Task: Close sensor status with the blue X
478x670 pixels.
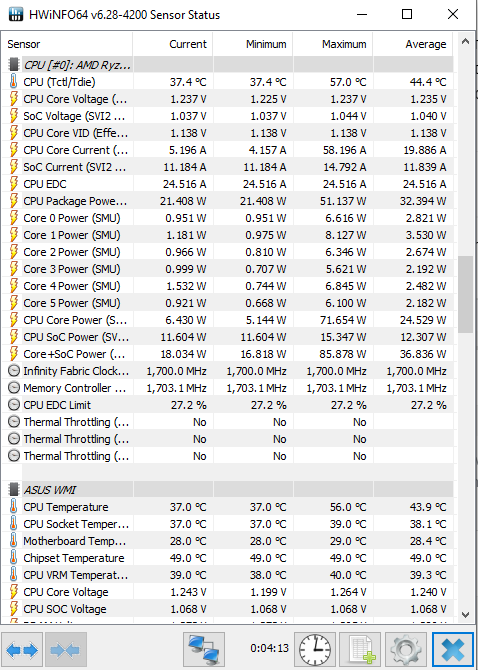Action: coord(453,650)
